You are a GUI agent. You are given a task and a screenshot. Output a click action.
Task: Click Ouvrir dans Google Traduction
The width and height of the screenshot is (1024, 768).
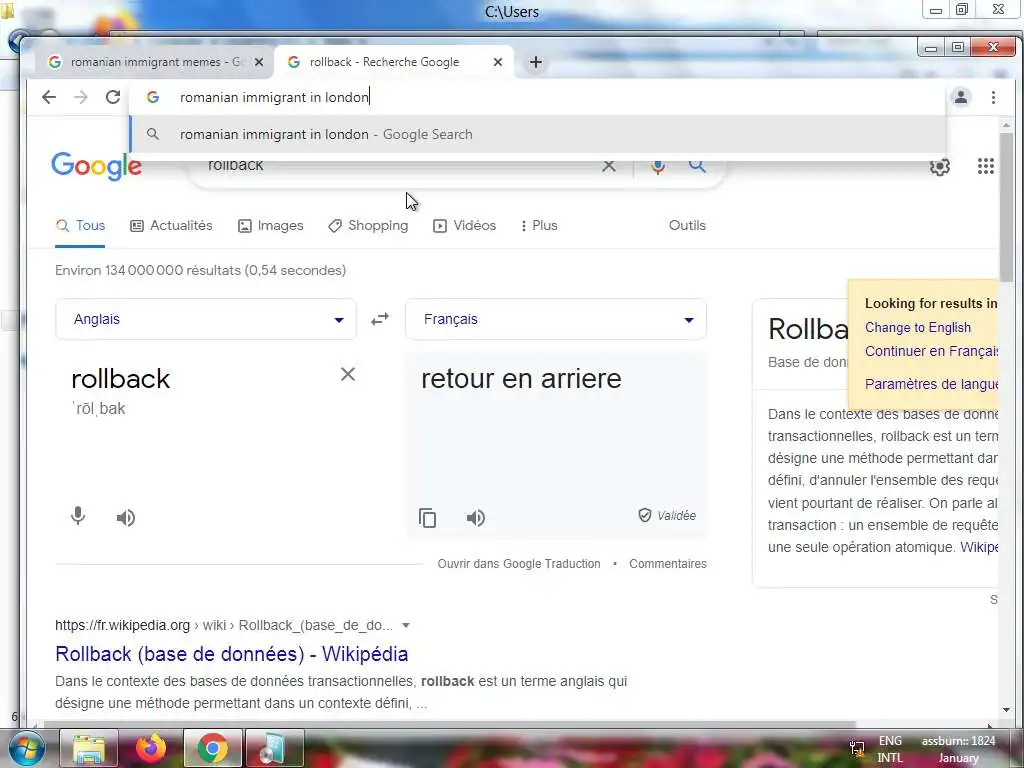519,564
